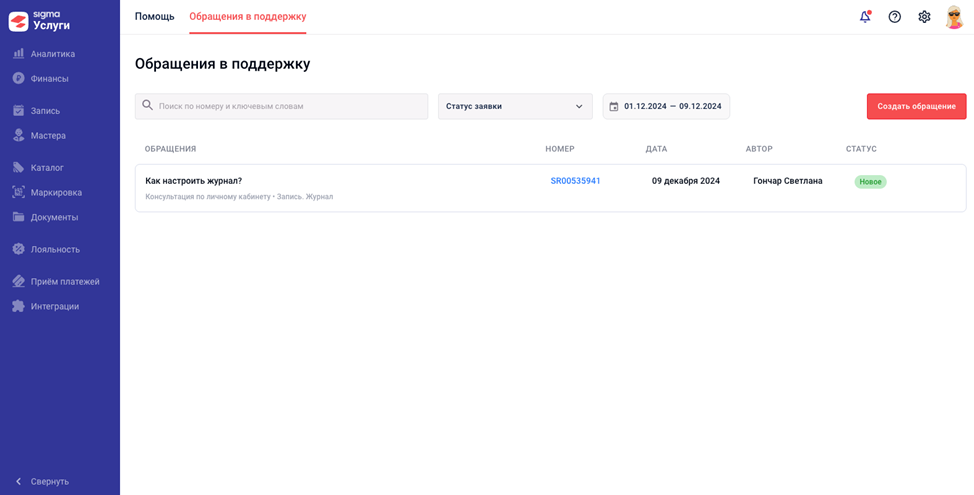
Task: Open the Статус заявки dropdown
Action: pyautogui.click(x=515, y=106)
